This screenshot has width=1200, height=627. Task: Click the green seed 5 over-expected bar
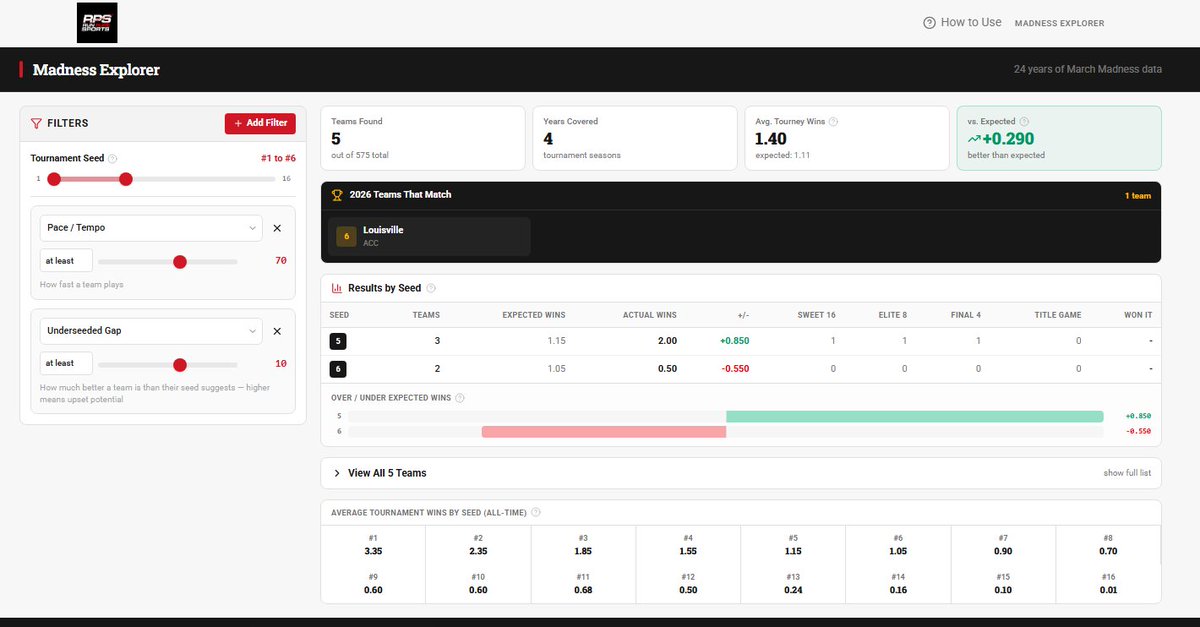click(x=914, y=416)
